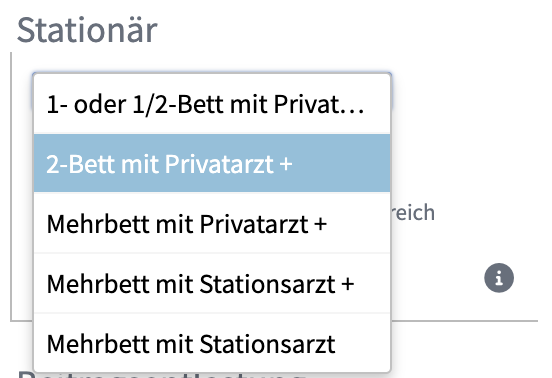Select the truncated first entry ending with ellipsis
The height and width of the screenshot is (378, 552).
click(x=212, y=105)
